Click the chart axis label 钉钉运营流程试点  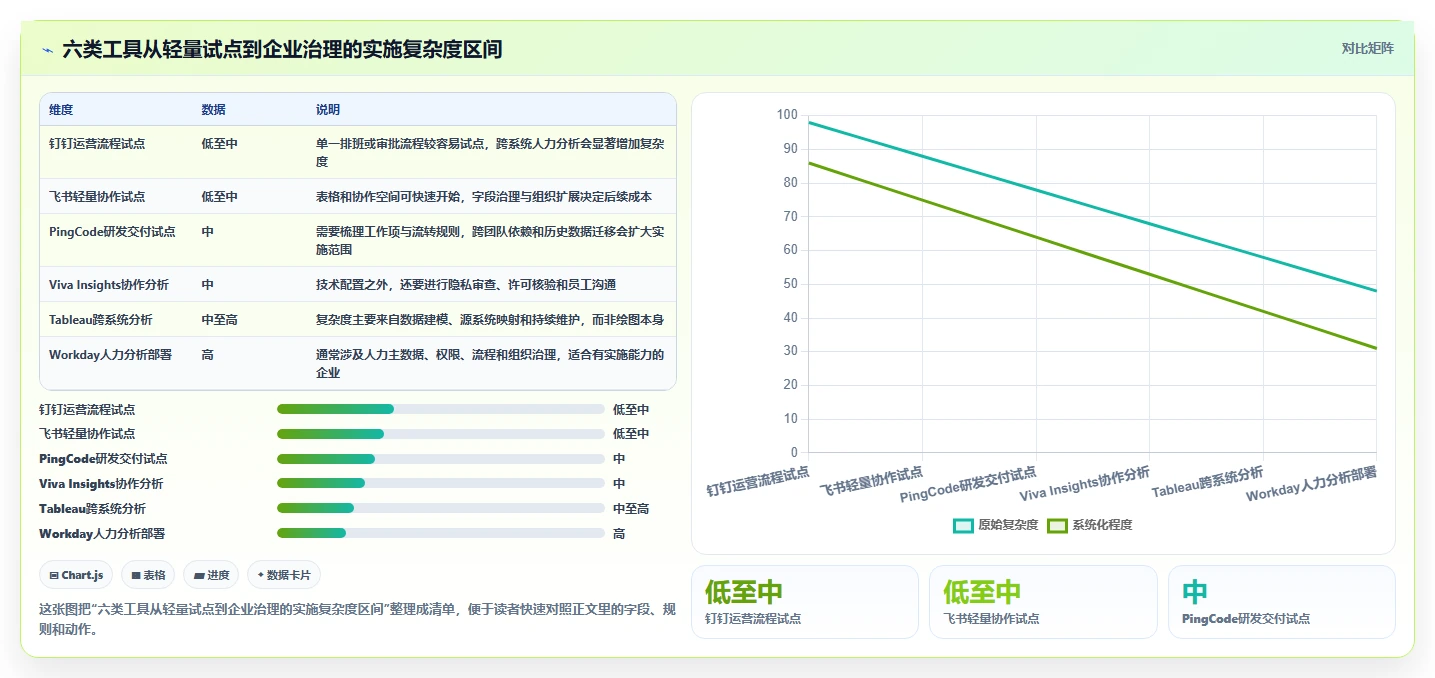(758, 480)
